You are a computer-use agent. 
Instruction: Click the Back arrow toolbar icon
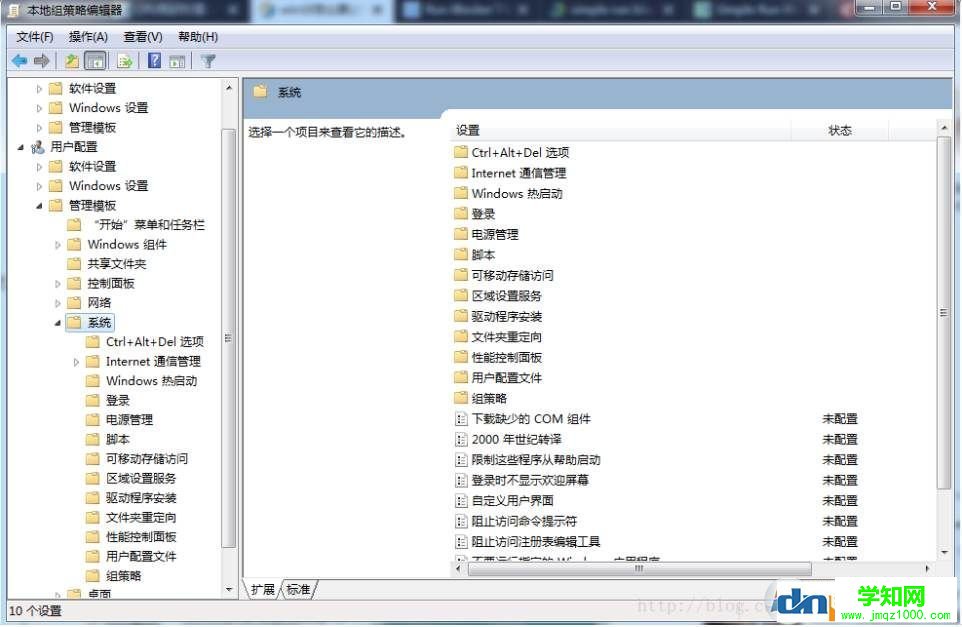click(x=19, y=61)
